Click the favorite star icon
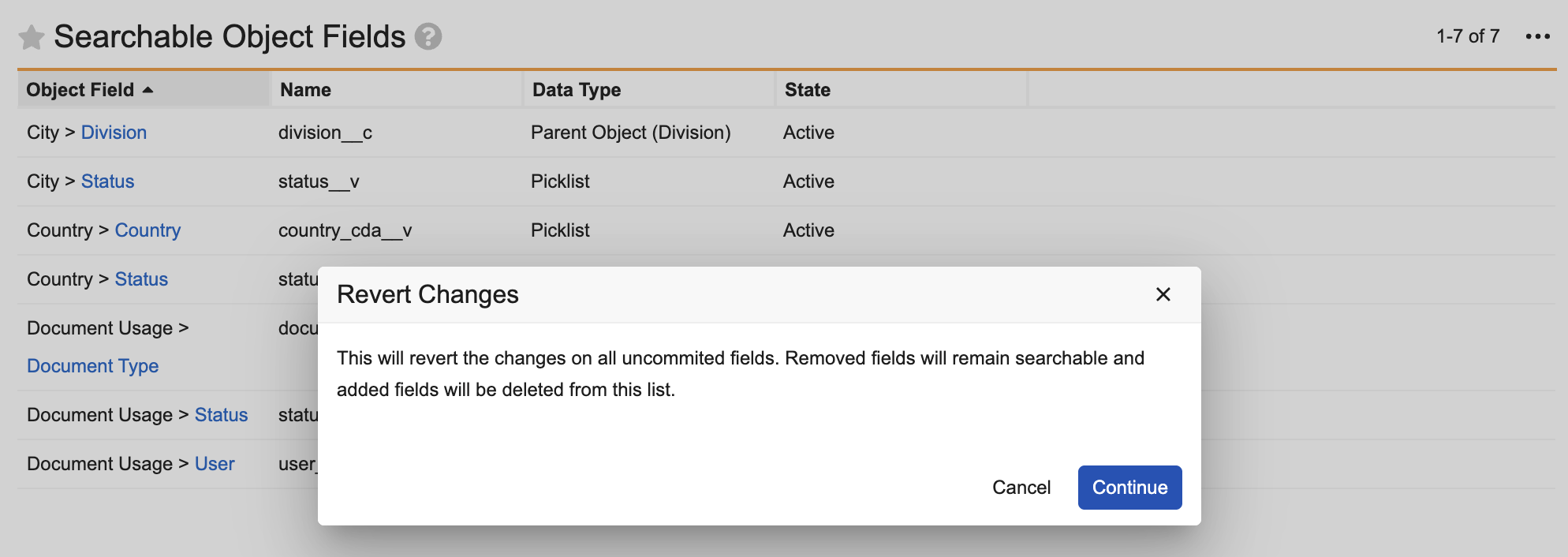1568x557 pixels. click(x=32, y=37)
